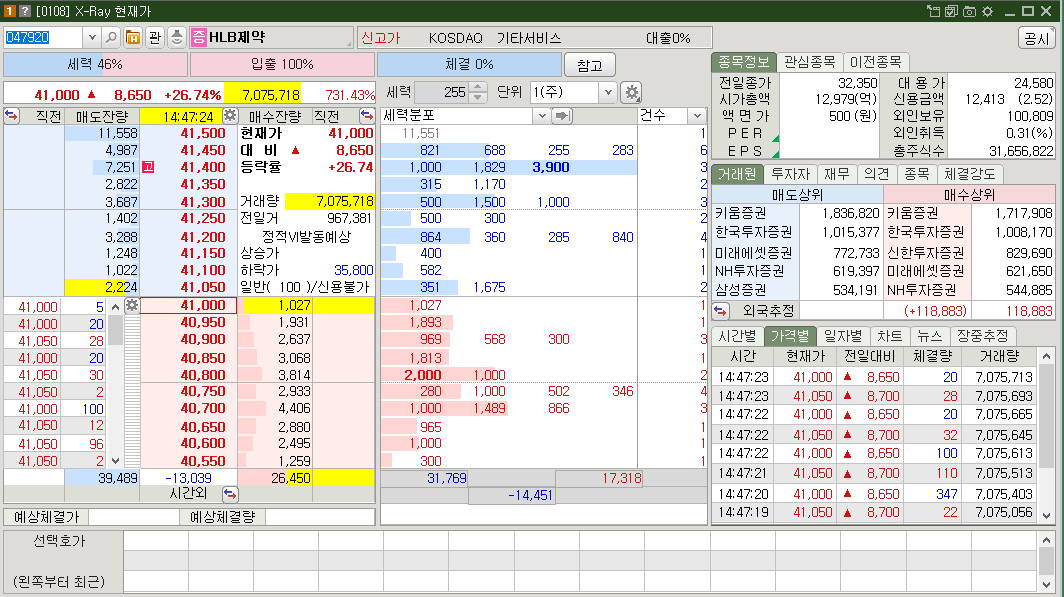Click the 예상체결가 field

tap(134, 517)
